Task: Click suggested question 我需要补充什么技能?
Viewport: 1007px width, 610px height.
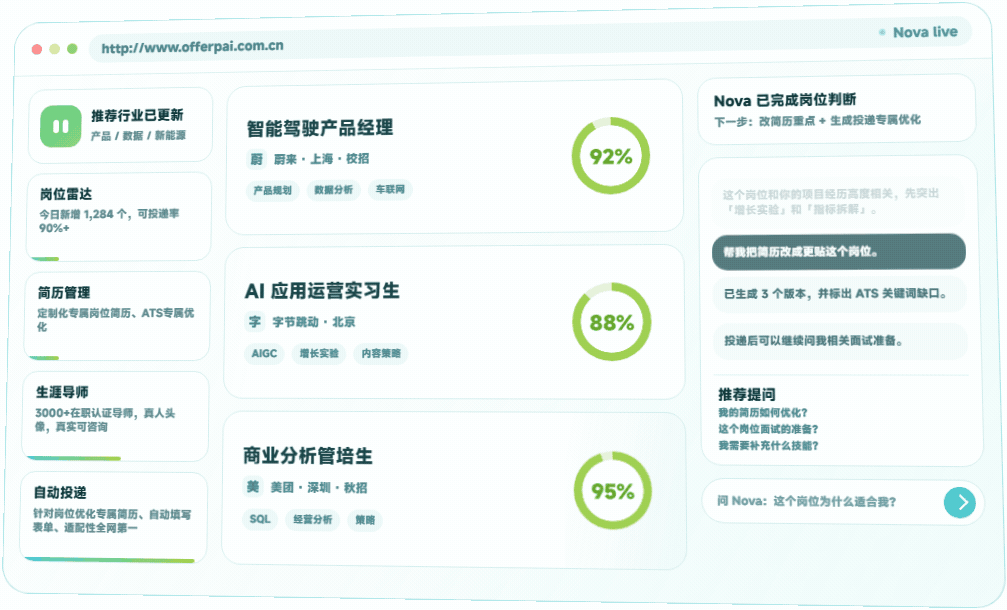Action: 768,446
